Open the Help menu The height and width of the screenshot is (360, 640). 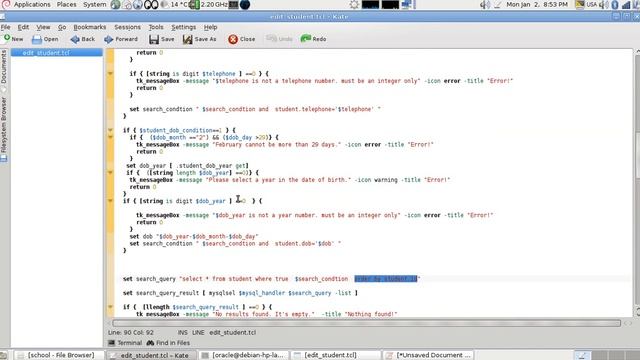tap(211, 27)
